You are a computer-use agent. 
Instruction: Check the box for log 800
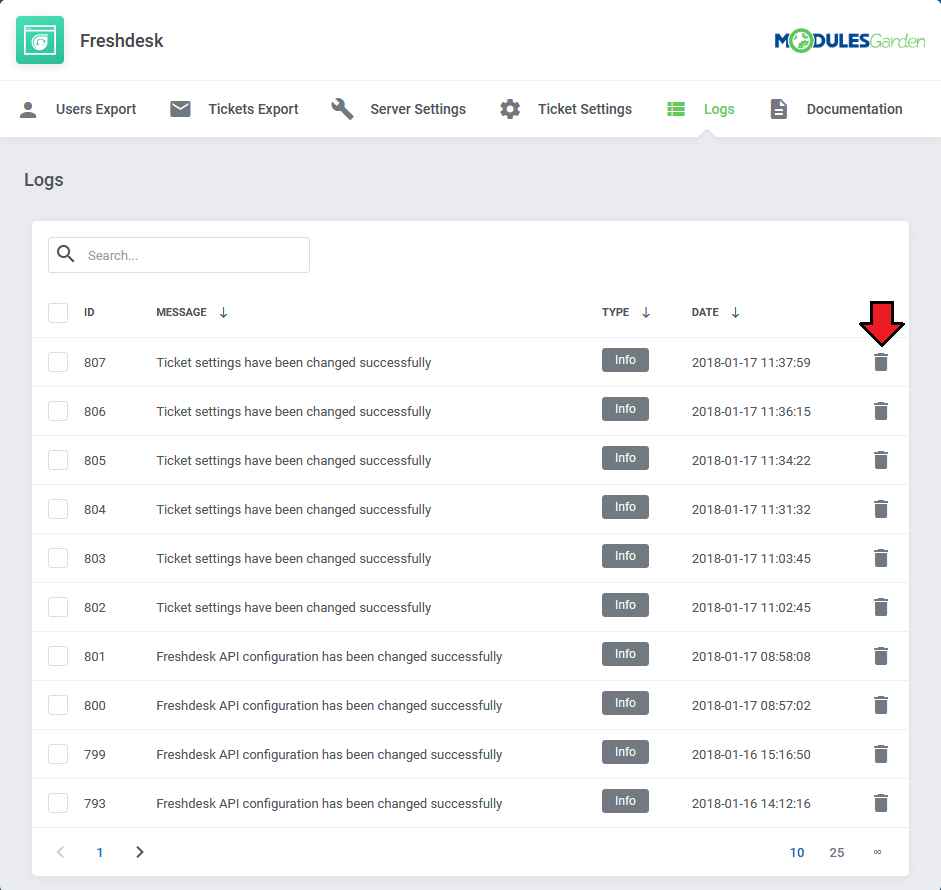[x=58, y=705]
